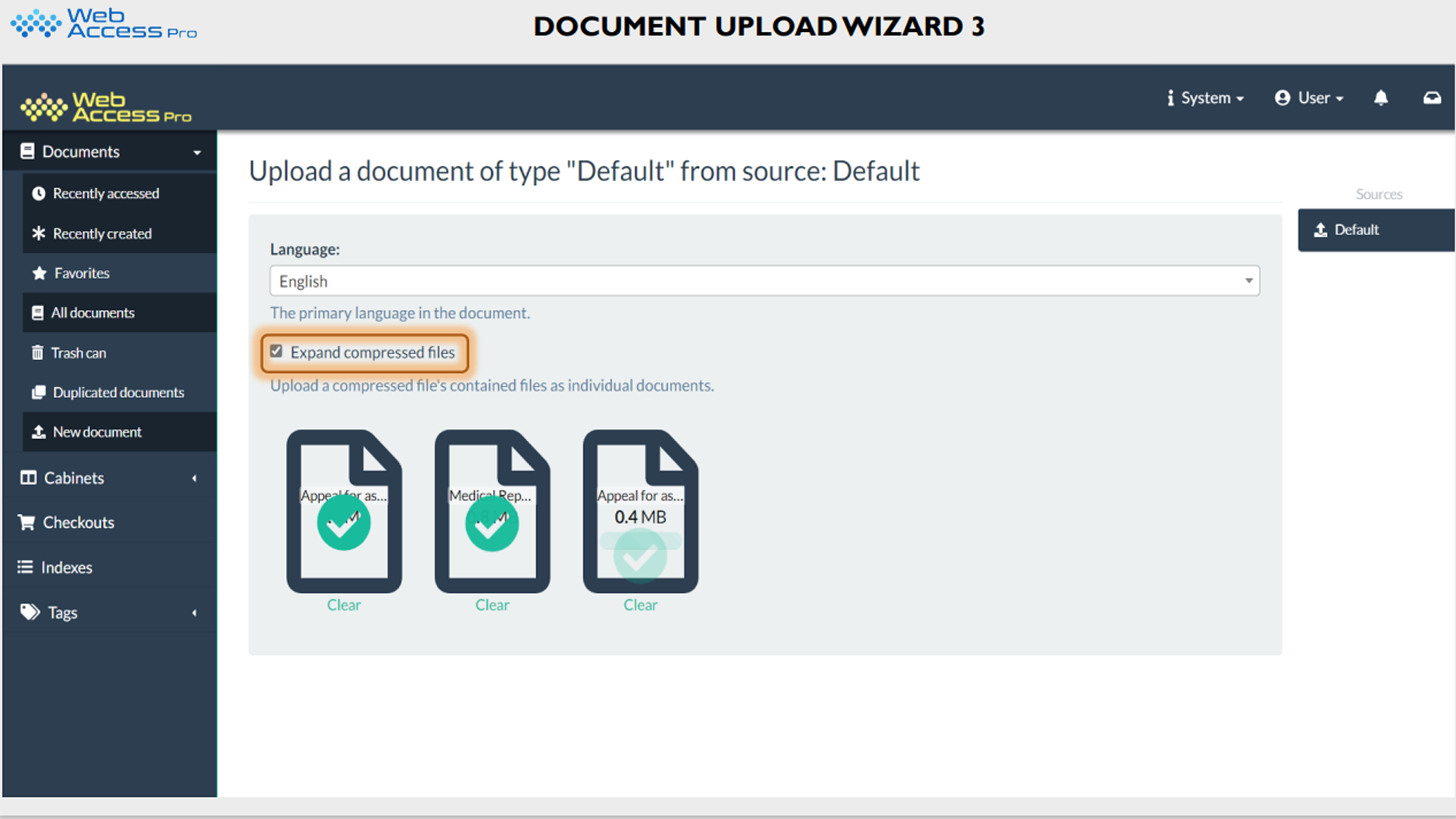Viewport: 1456px width, 819px height.
Task: Open the Language English dropdown
Action: tap(764, 281)
